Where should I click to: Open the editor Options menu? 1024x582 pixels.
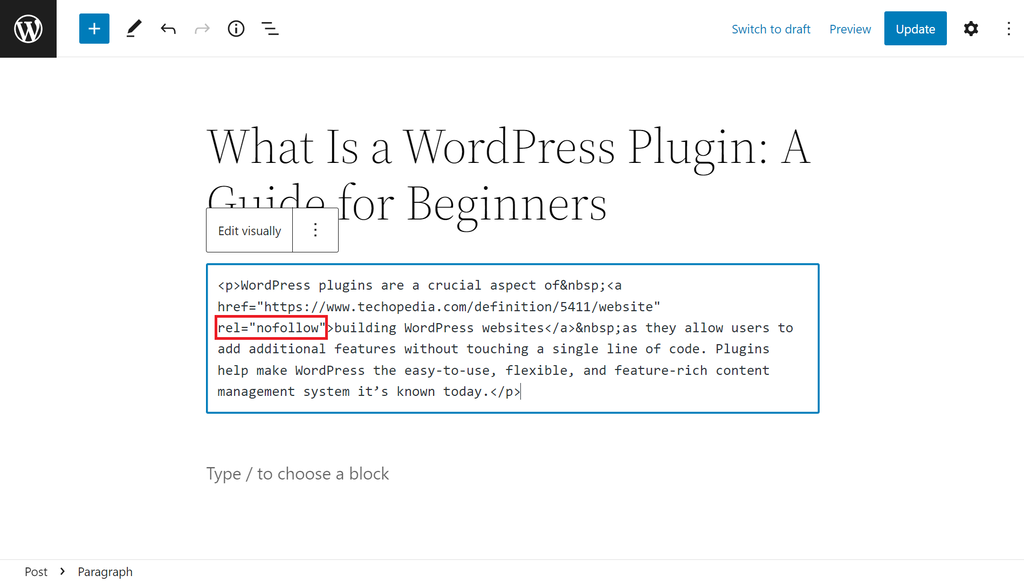[x=1008, y=28]
